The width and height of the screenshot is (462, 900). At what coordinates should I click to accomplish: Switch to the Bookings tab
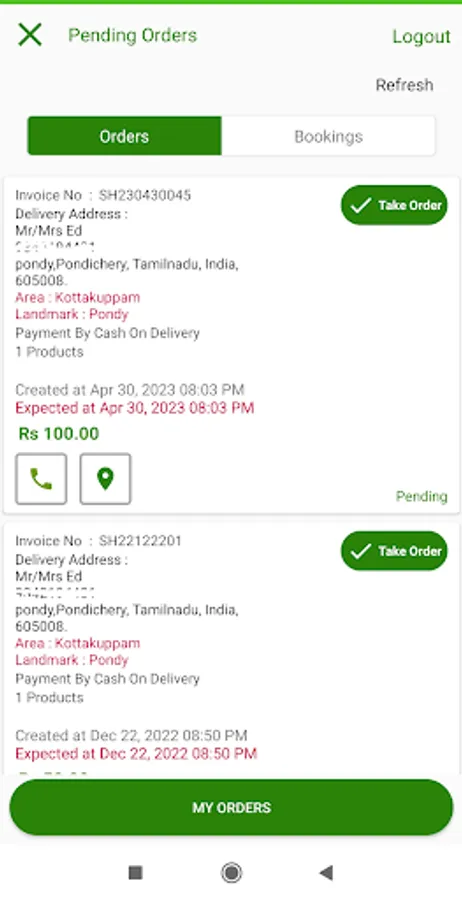click(328, 136)
